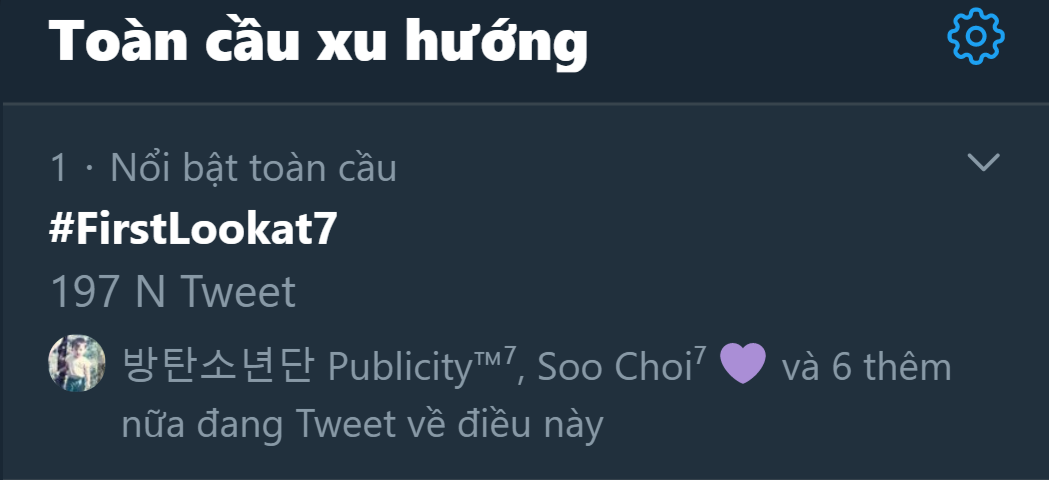Click the Toàn cầu xu hướng heading
1049x480 pixels.
pos(318,42)
